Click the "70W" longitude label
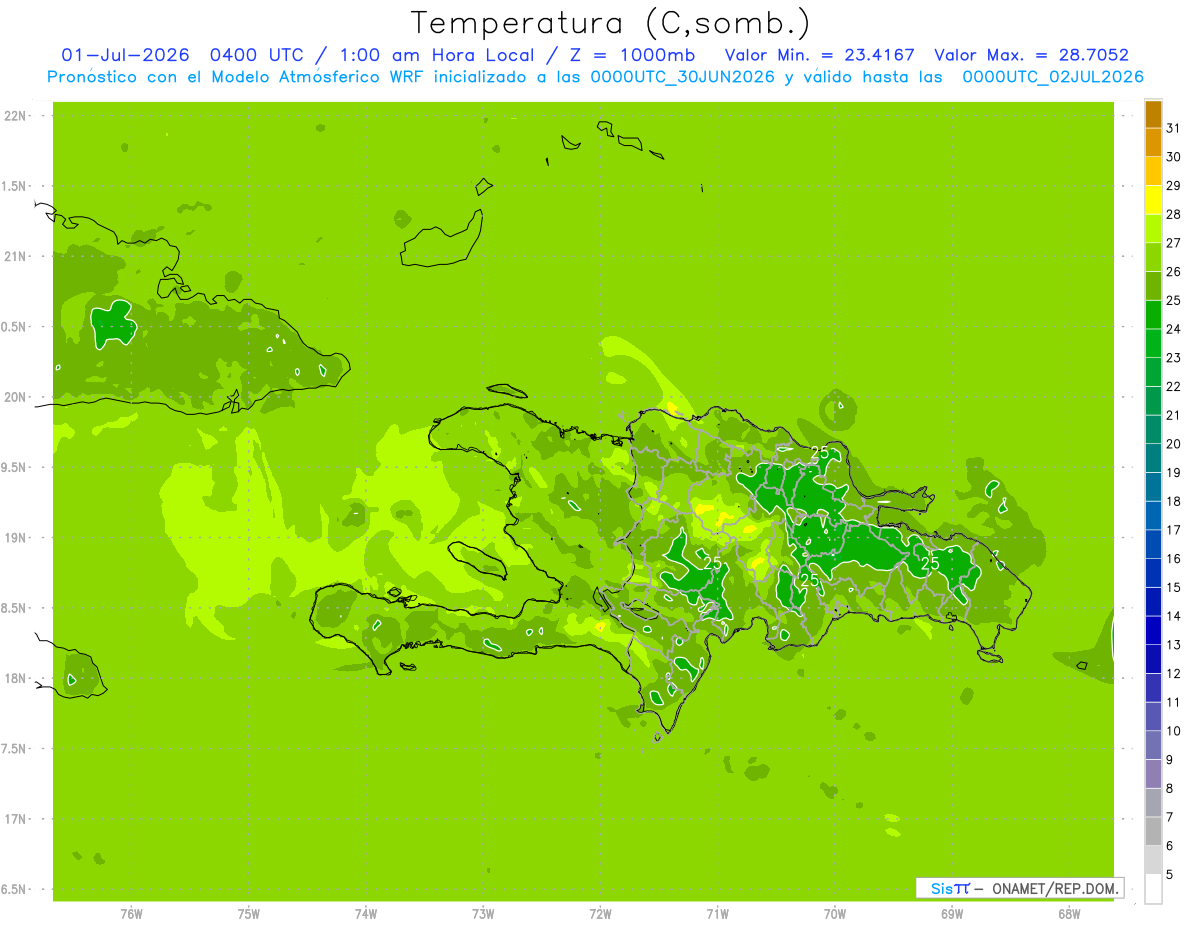 [835, 914]
